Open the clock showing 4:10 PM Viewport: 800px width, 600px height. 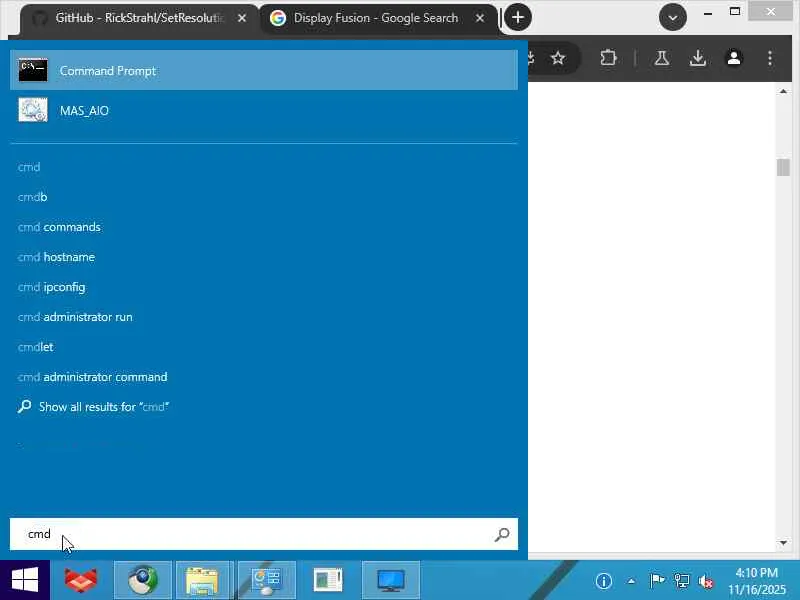[x=757, y=581]
